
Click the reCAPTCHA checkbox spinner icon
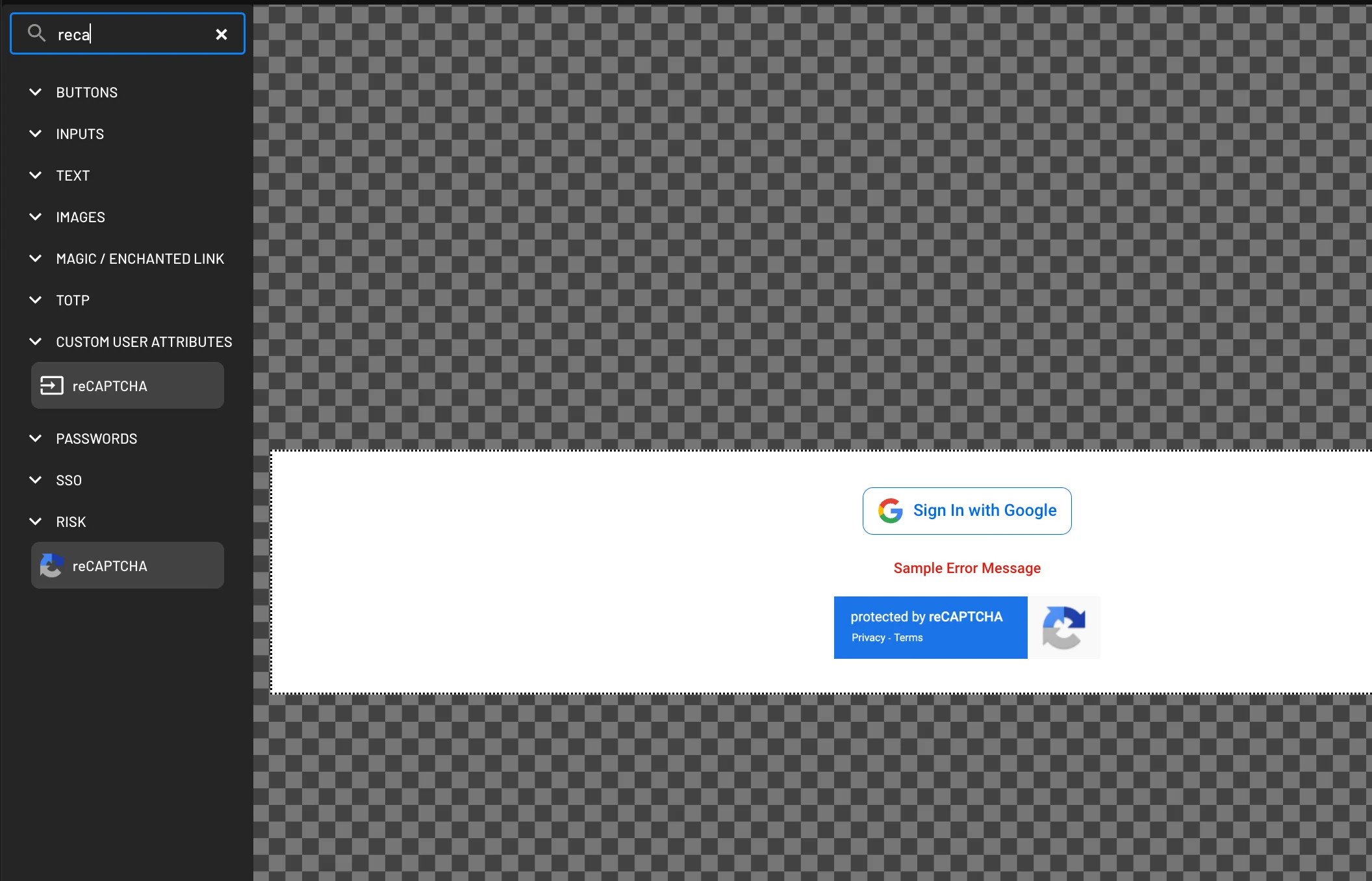(x=1063, y=627)
